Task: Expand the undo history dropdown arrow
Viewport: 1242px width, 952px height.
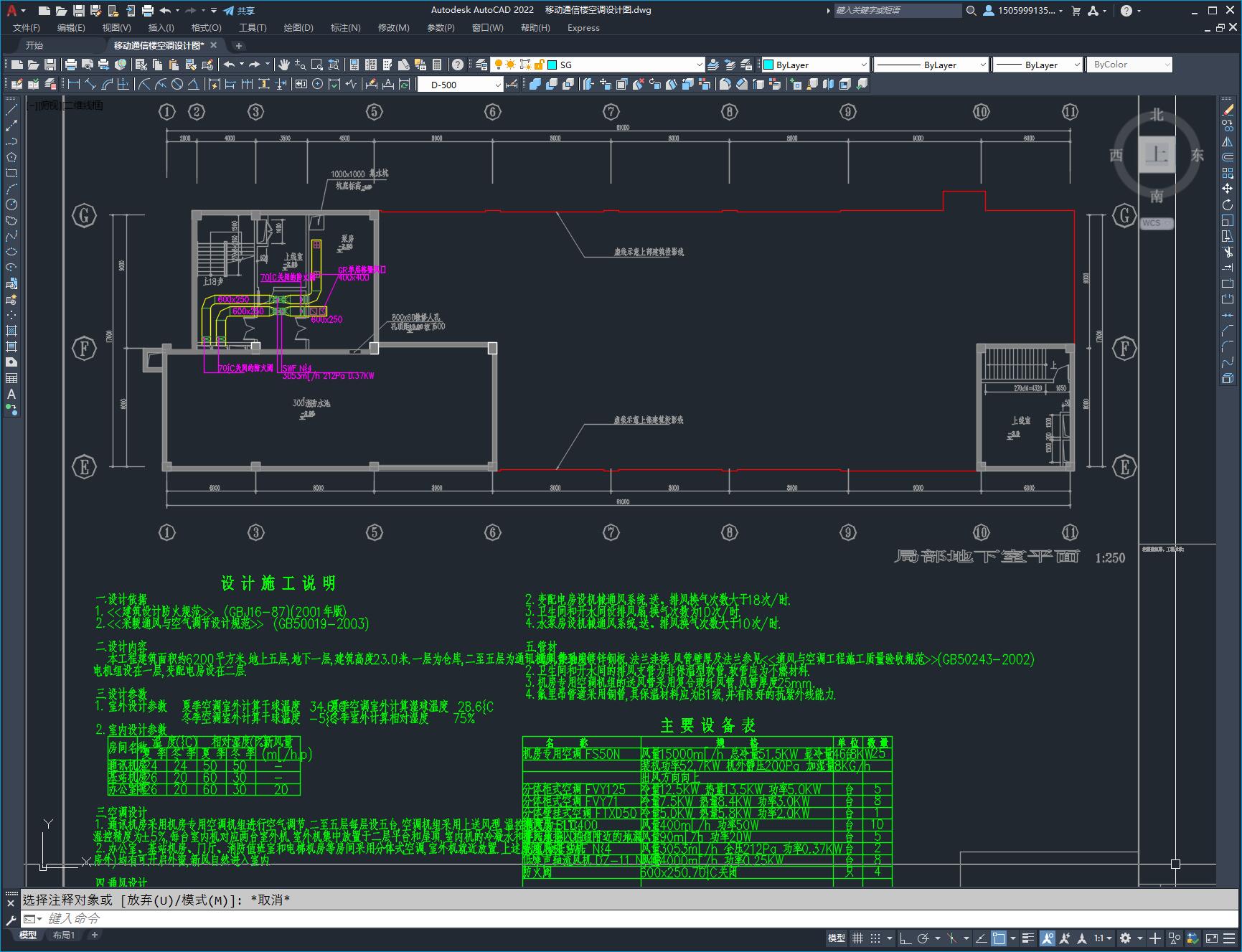Action: [177, 10]
